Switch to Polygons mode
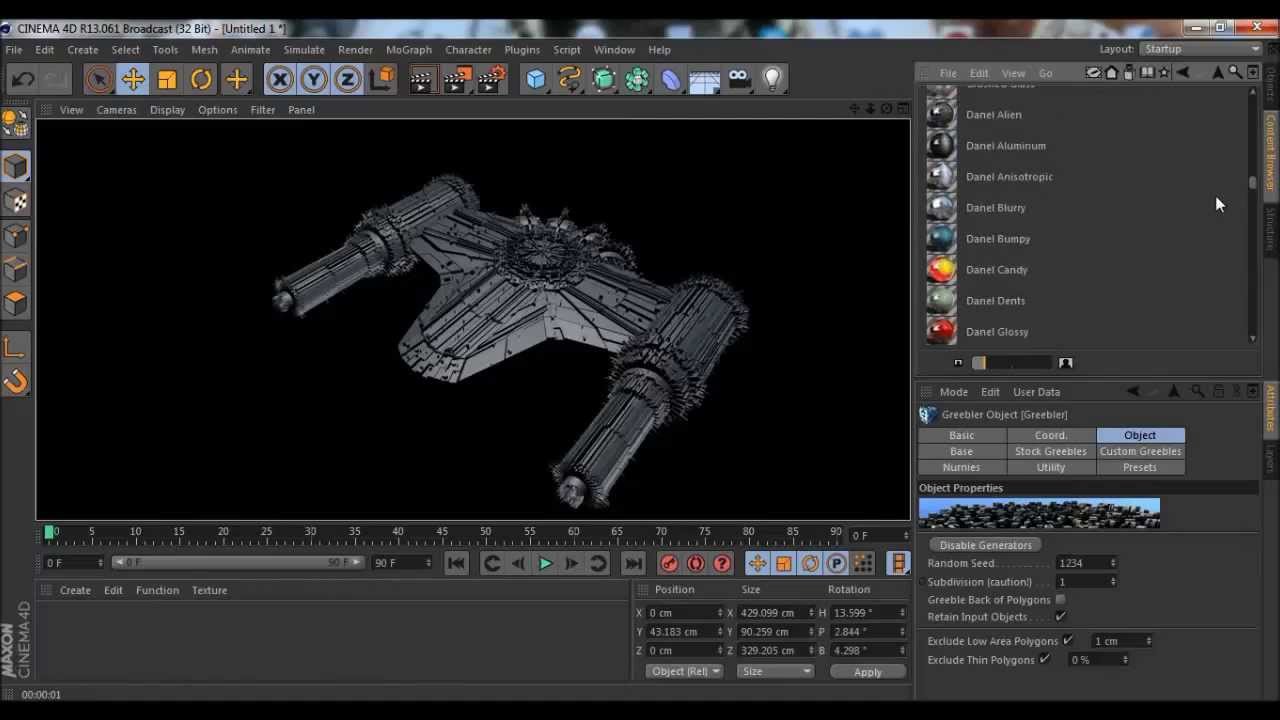The width and height of the screenshot is (1280, 720). (16, 302)
